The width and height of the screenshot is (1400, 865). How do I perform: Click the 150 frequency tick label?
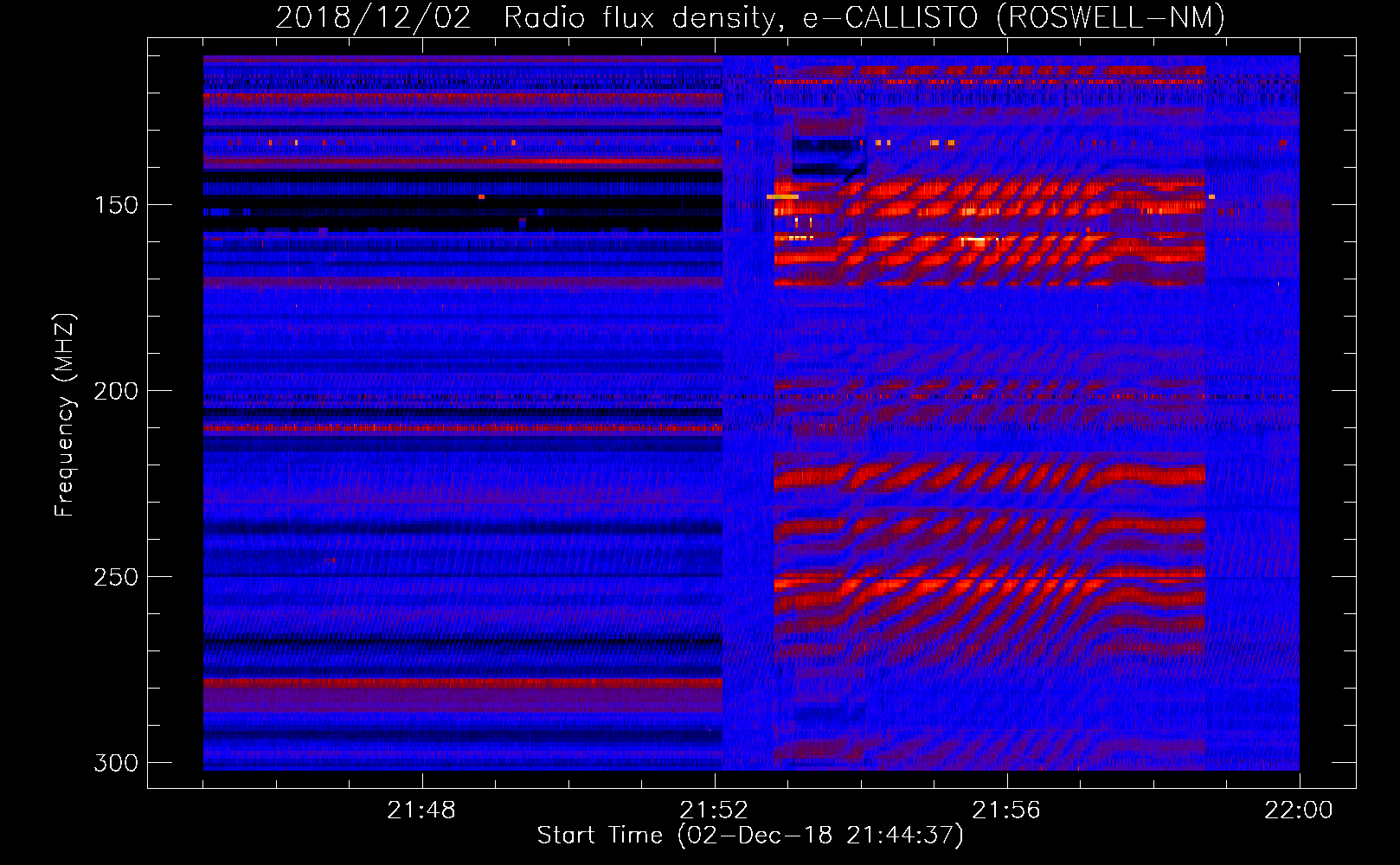point(115,205)
